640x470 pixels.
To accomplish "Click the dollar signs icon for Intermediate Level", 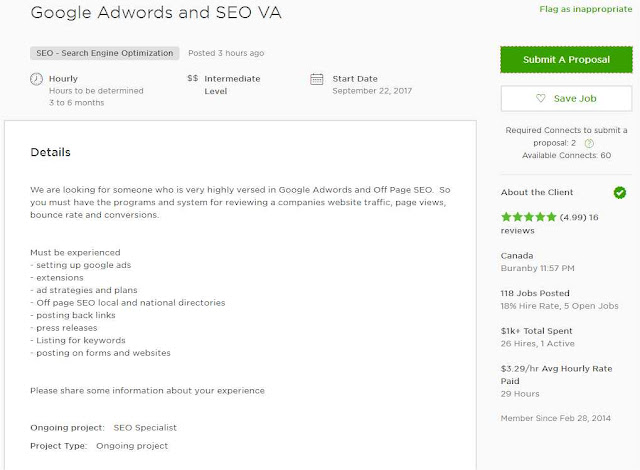I will [192, 77].
